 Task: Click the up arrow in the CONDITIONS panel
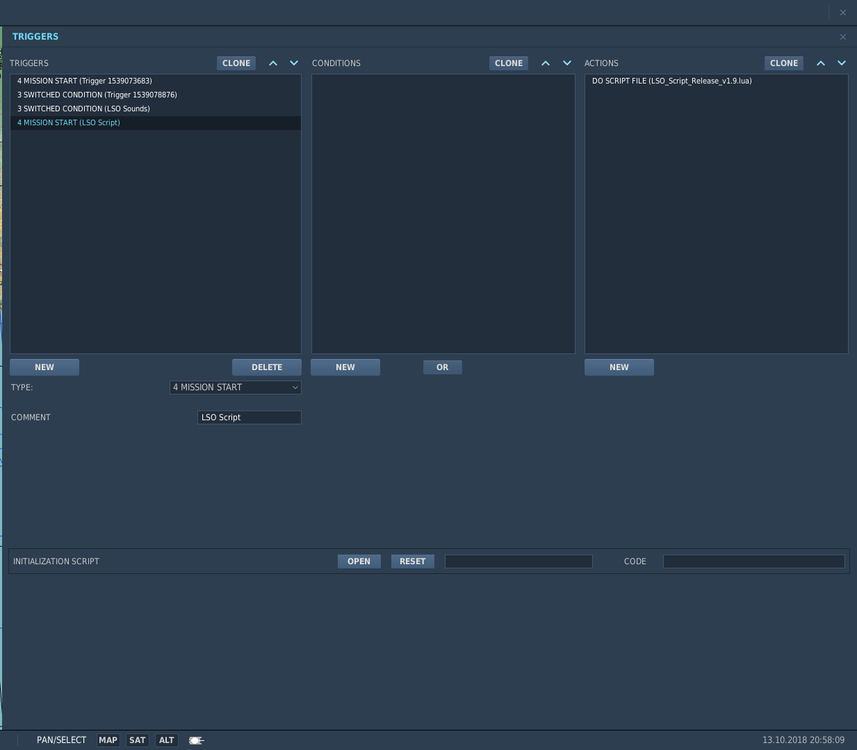(x=545, y=62)
